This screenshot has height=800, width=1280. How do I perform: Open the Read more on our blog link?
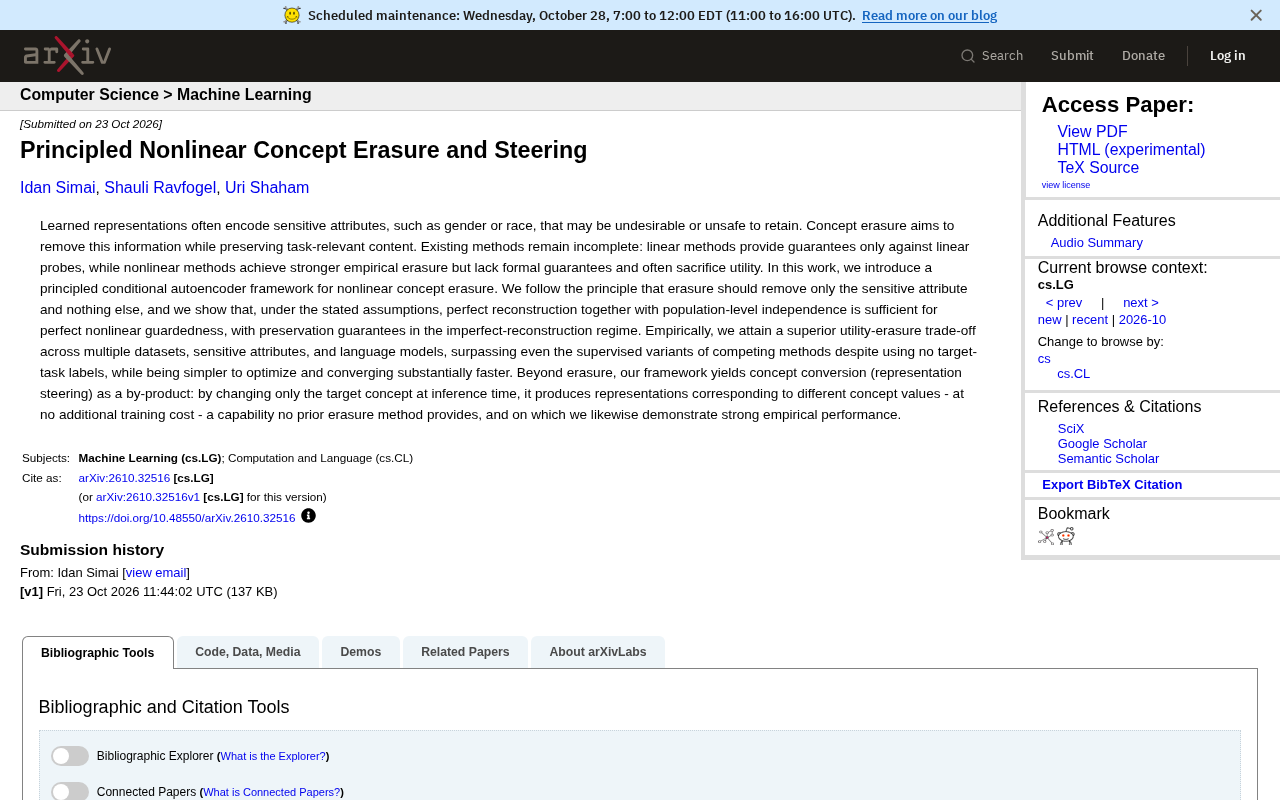pos(929,15)
